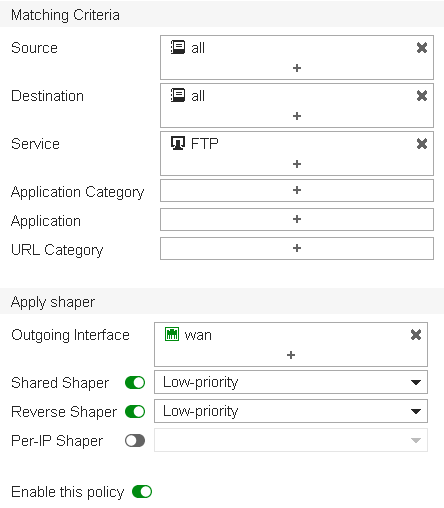Remove the 'all' entry from Destination
Viewport: 444px width, 508px height.
pos(422,96)
